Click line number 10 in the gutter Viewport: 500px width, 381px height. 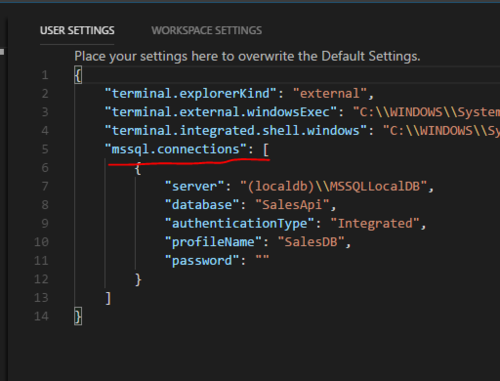[x=41, y=242]
